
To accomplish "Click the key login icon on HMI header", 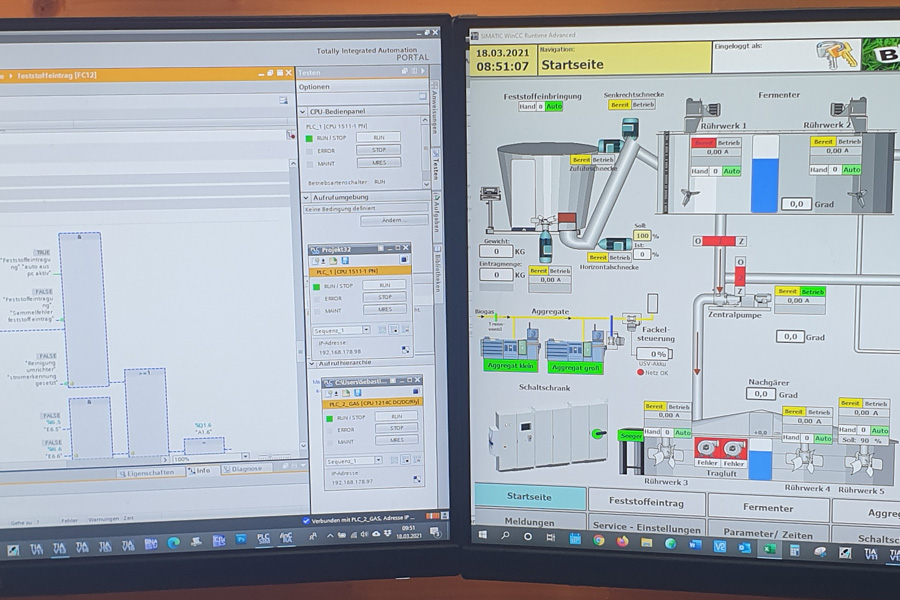I will point(837,56).
